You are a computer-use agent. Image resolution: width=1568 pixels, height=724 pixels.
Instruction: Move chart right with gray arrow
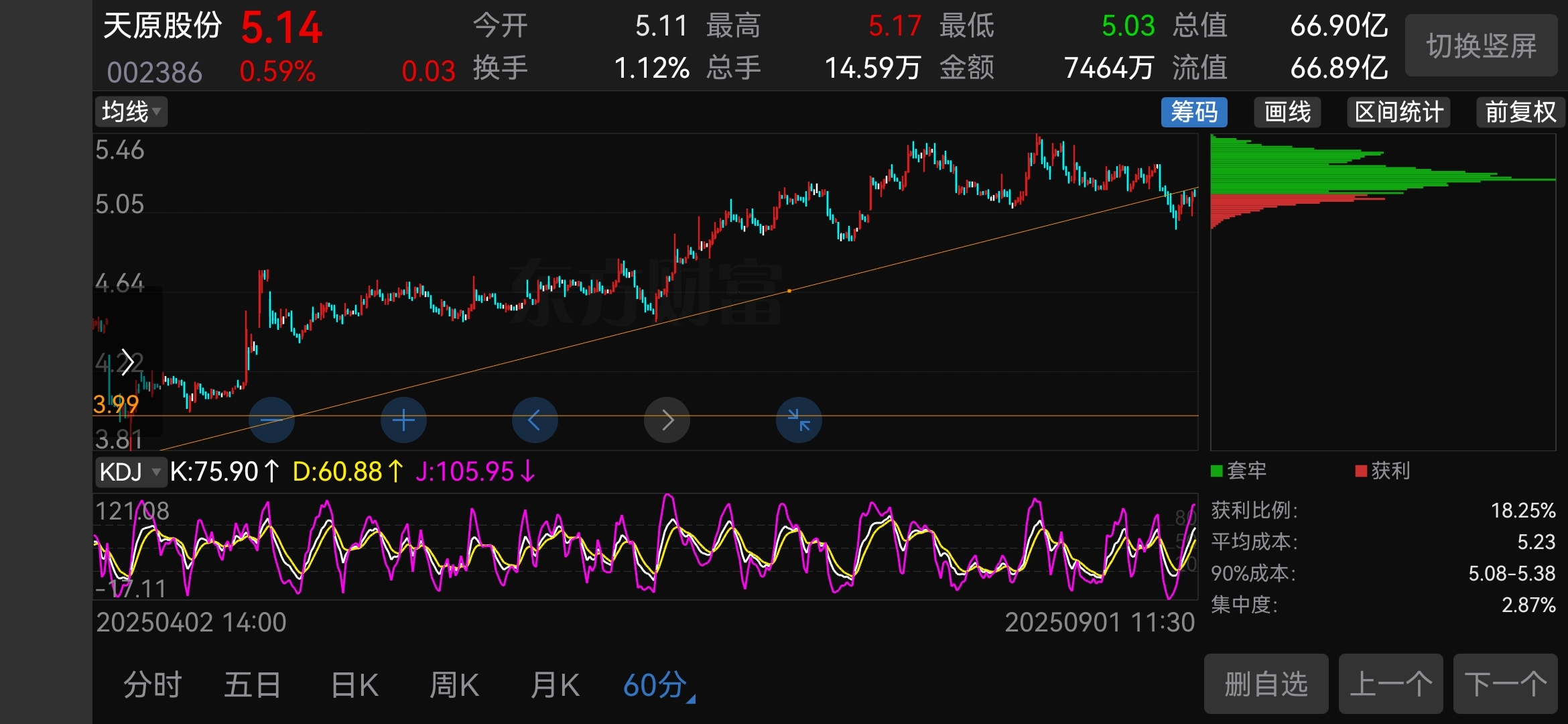click(x=667, y=420)
